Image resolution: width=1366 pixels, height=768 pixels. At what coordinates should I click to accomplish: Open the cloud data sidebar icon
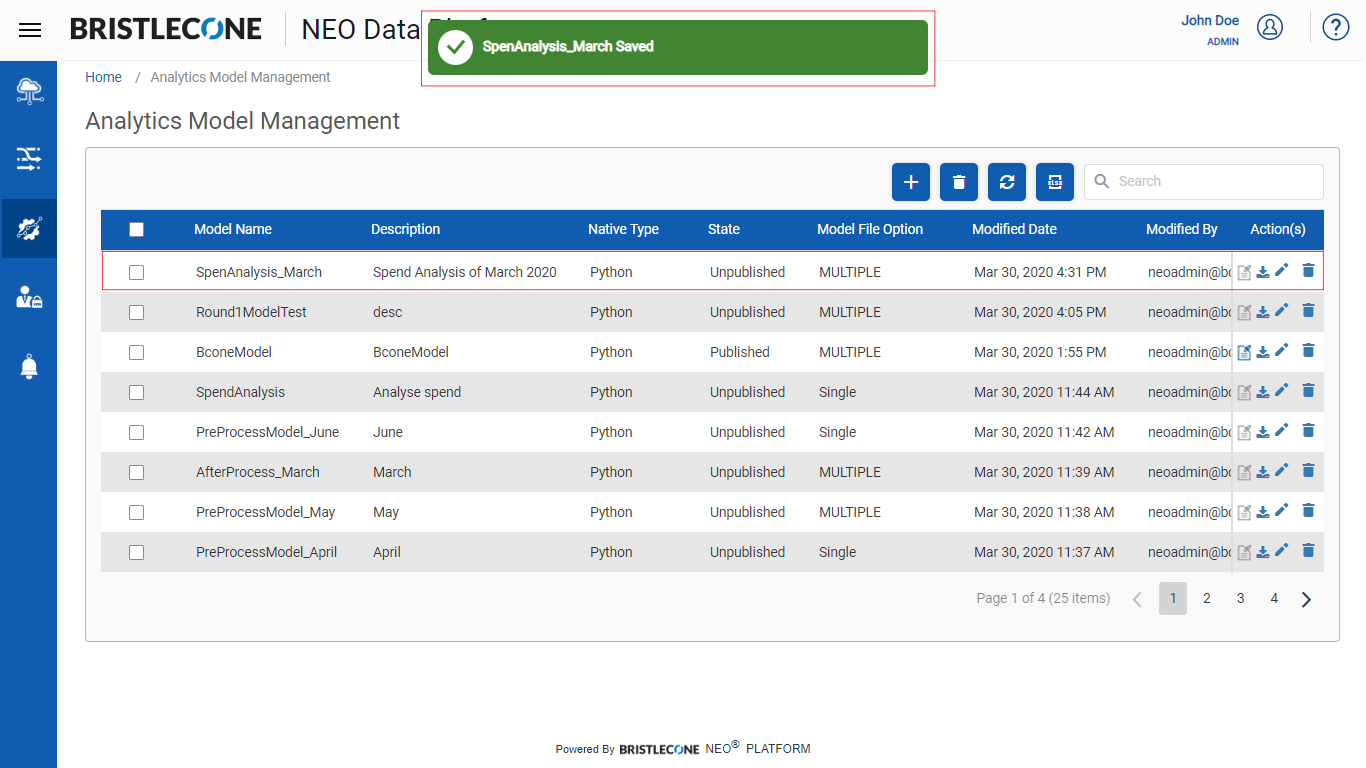tap(29, 91)
